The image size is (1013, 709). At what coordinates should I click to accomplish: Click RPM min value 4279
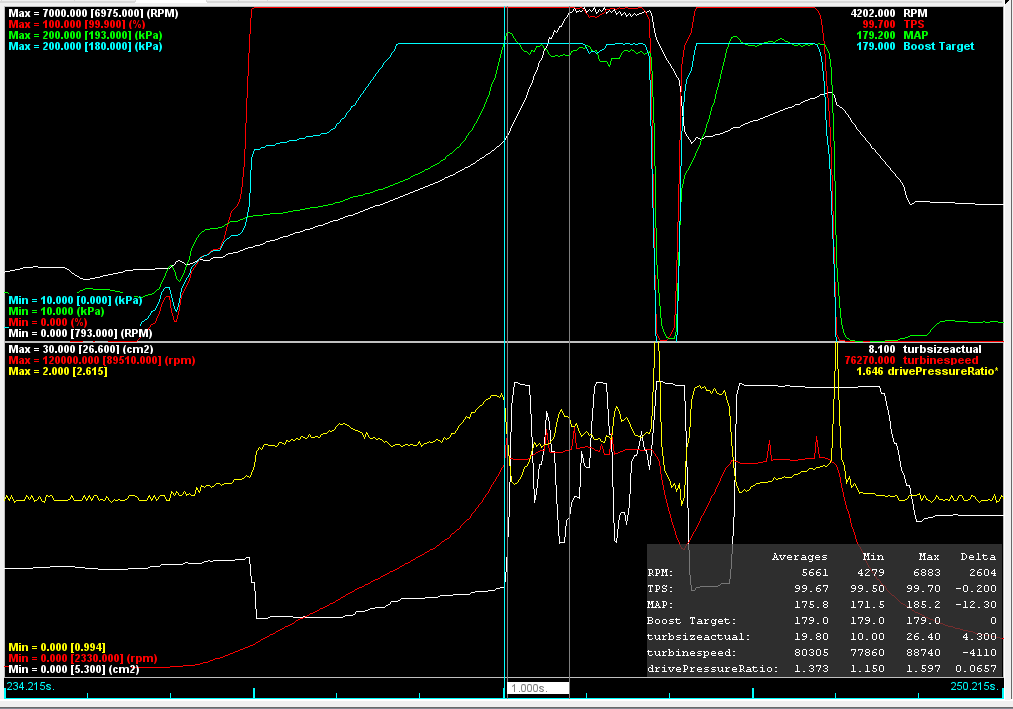tap(870, 573)
